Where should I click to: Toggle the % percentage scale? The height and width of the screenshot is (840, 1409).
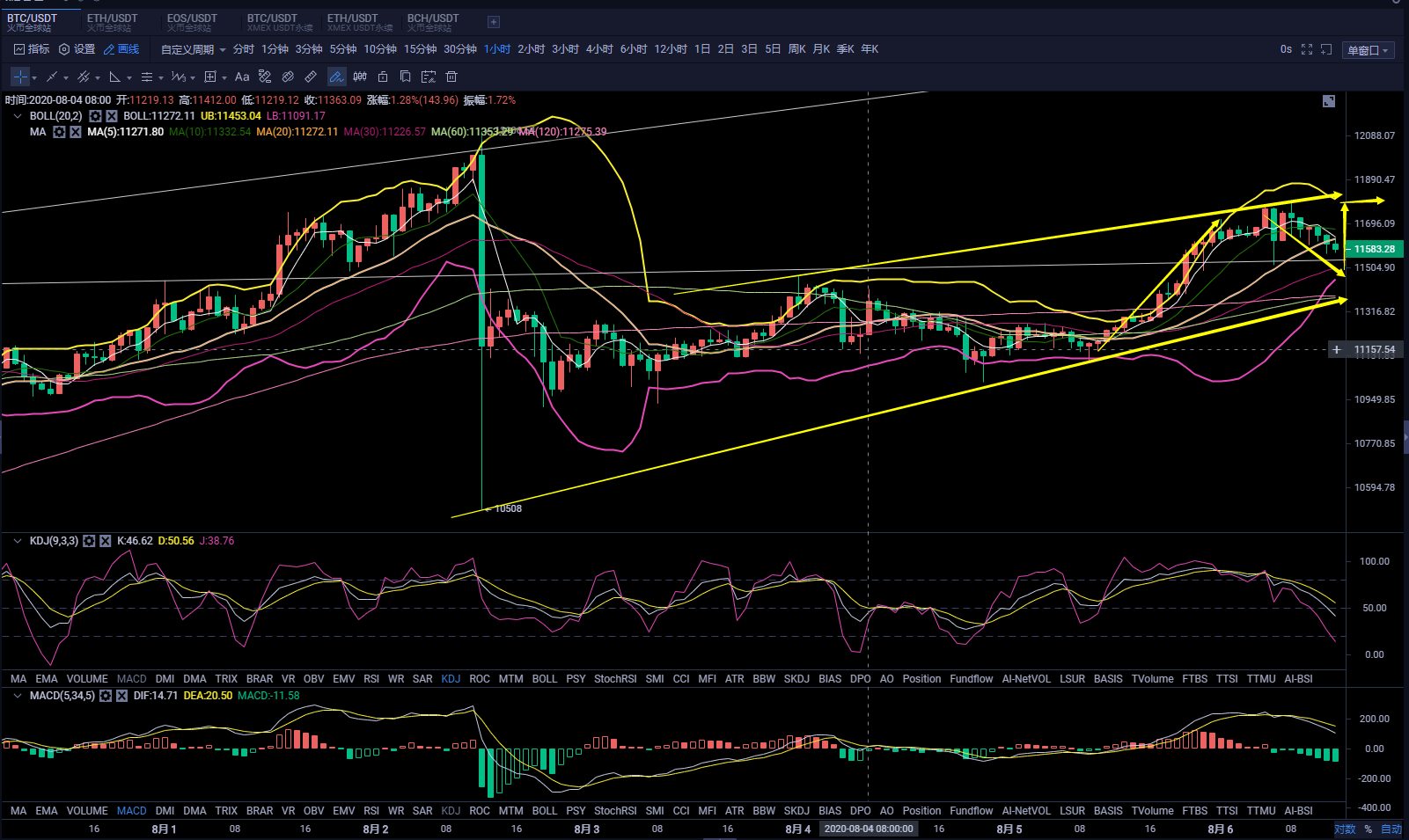pyautogui.click(x=1369, y=829)
